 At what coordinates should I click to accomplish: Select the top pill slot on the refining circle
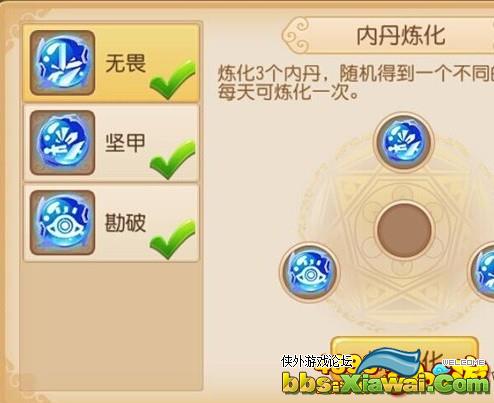pyautogui.click(x=403, y=142)
